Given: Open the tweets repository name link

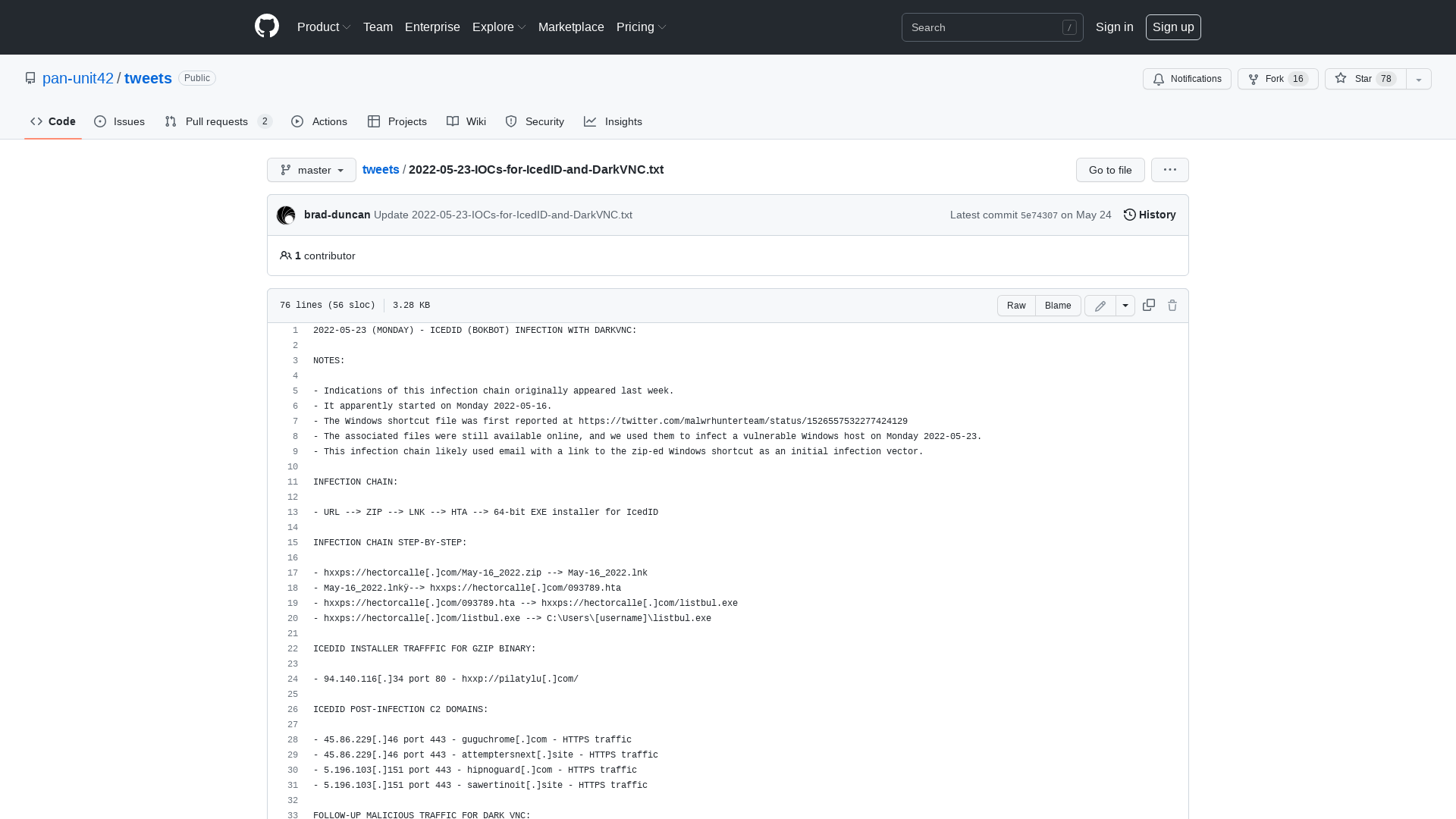Looking at the screenshot, I should (x=148, y=78).
